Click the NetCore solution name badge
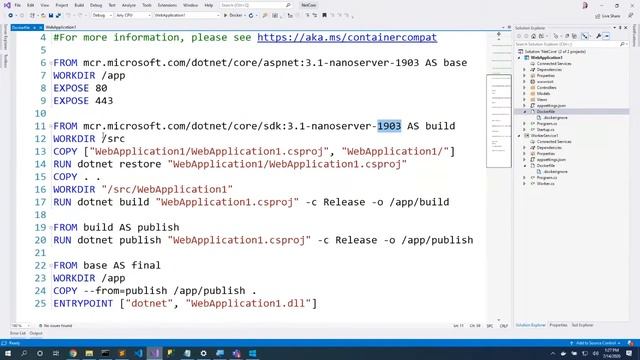The image size is (640, 360). (308, 5)
